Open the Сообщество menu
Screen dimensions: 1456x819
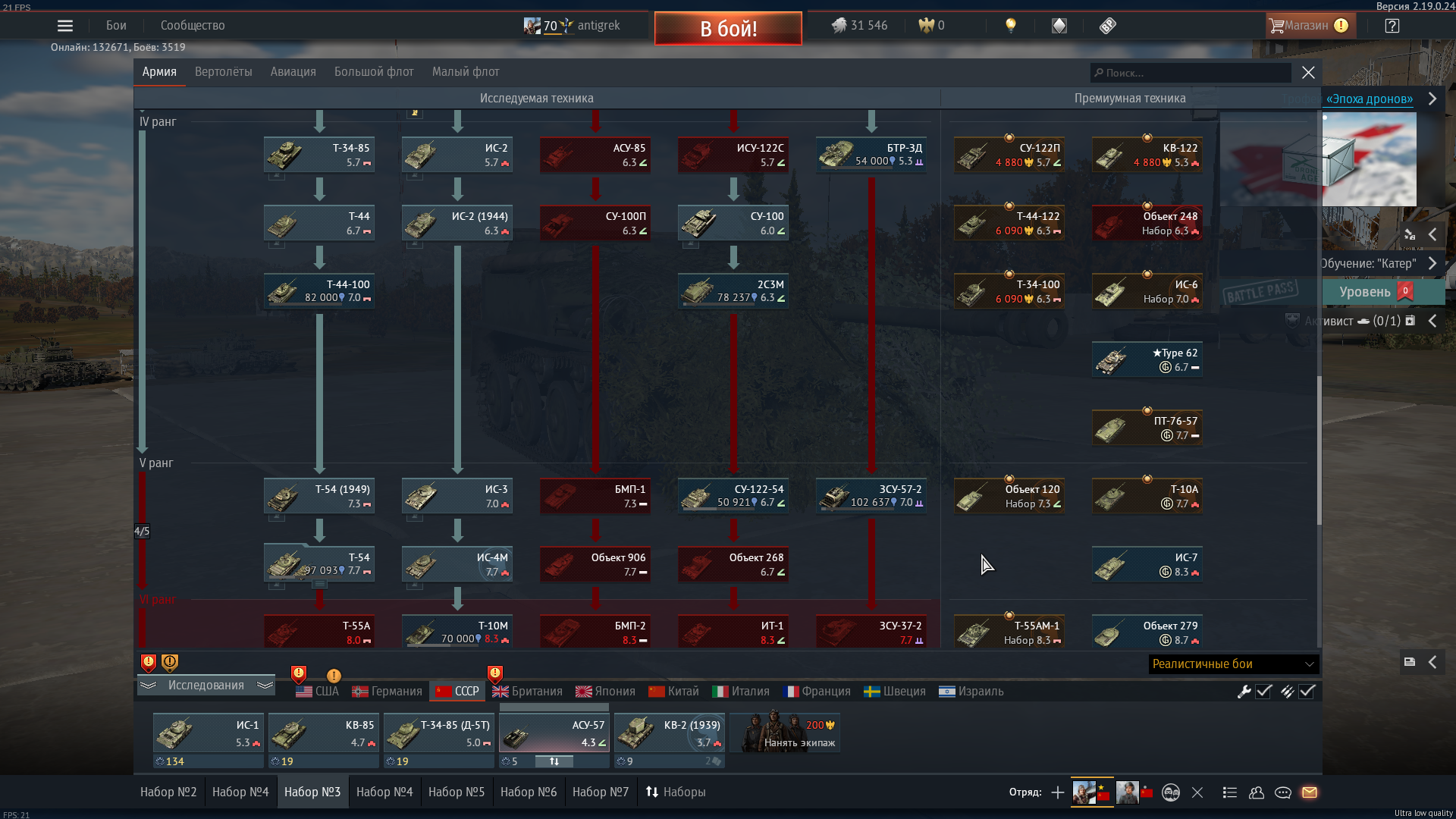tap(193, 26)
